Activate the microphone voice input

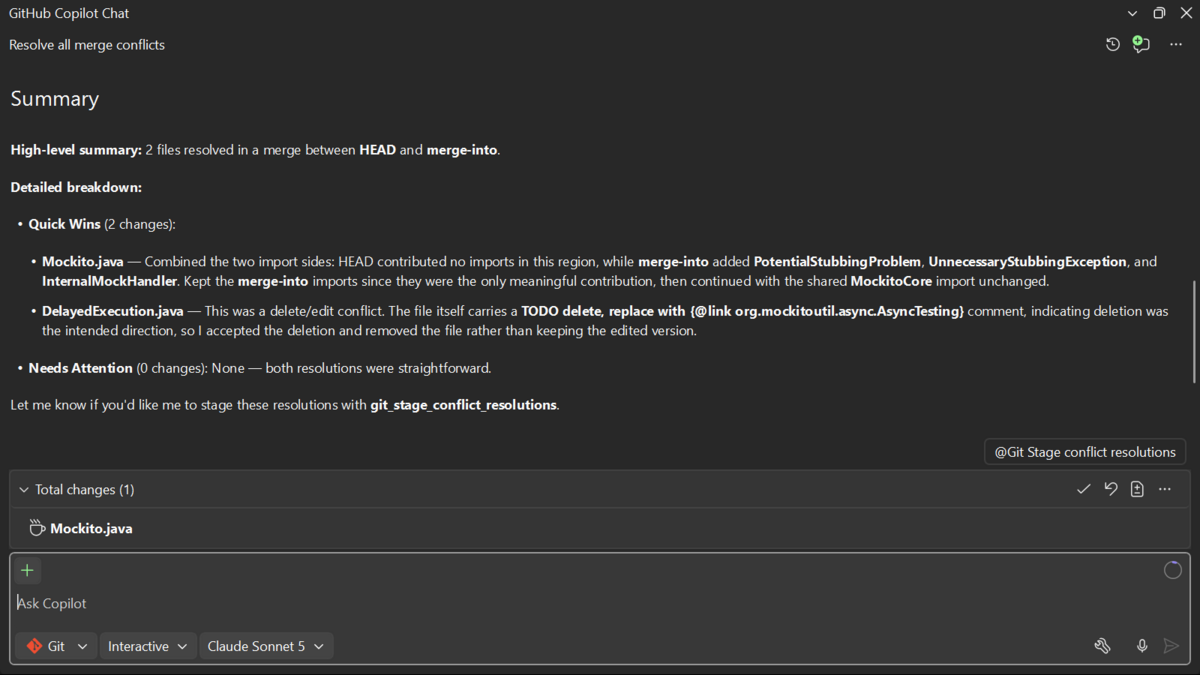(1142, 646)
